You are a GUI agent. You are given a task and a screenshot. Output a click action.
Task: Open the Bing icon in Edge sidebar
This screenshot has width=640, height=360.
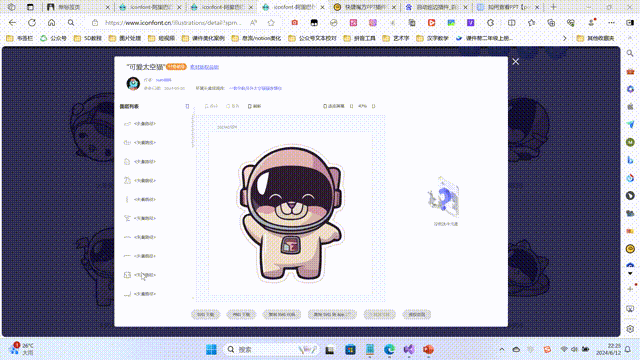630,160
